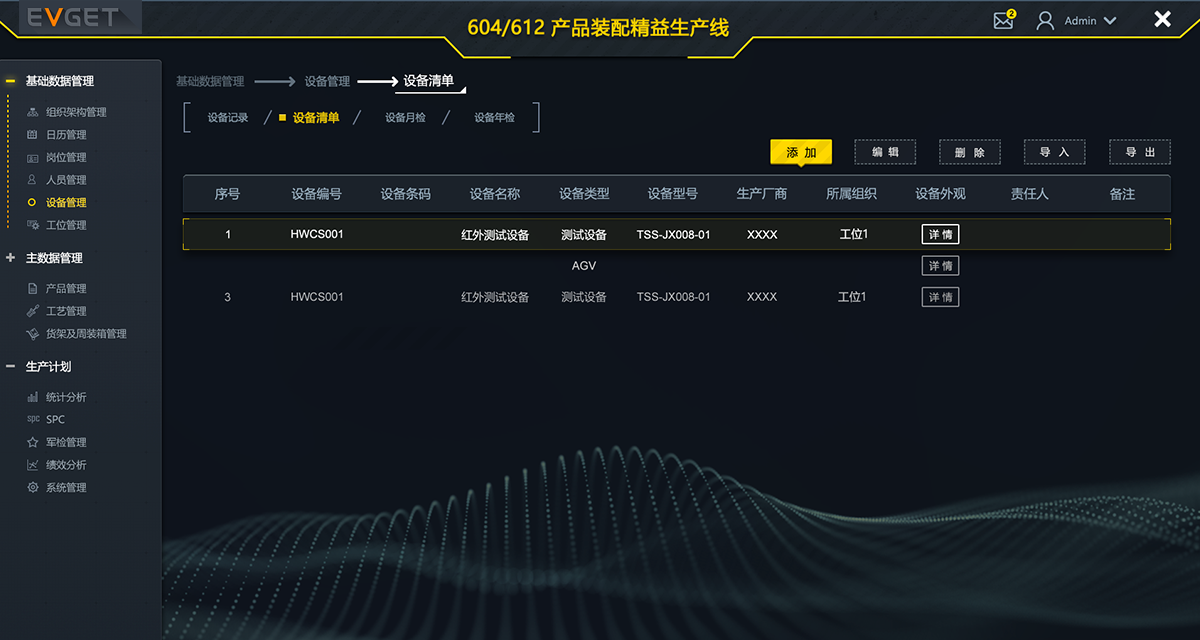Image resolution: width=1200 pixels, height=640 pixels.
Task: Click the Admin user avatar icon
Action: 1045,20
